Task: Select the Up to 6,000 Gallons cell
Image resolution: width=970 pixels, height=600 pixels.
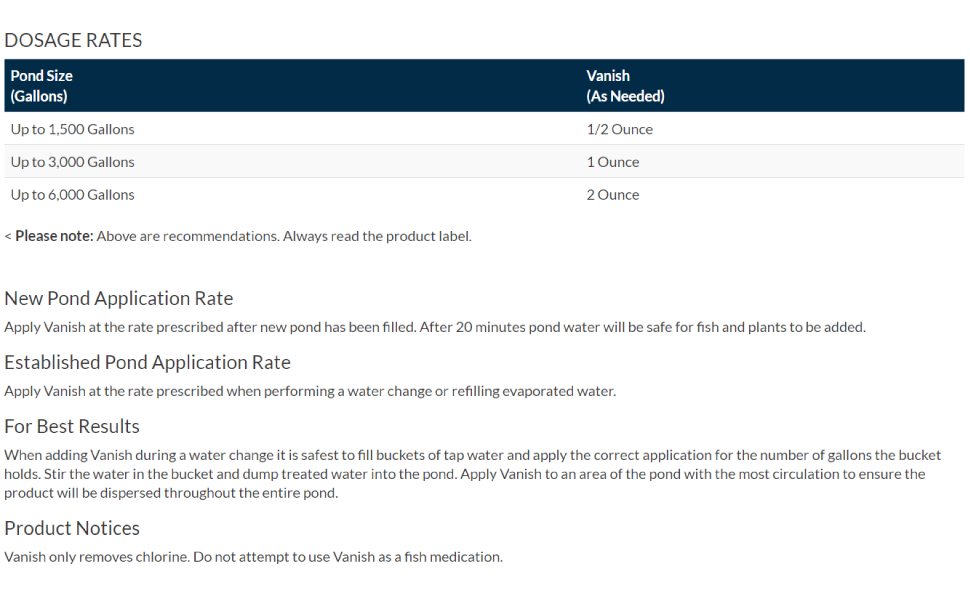Action: pos(72,195)
